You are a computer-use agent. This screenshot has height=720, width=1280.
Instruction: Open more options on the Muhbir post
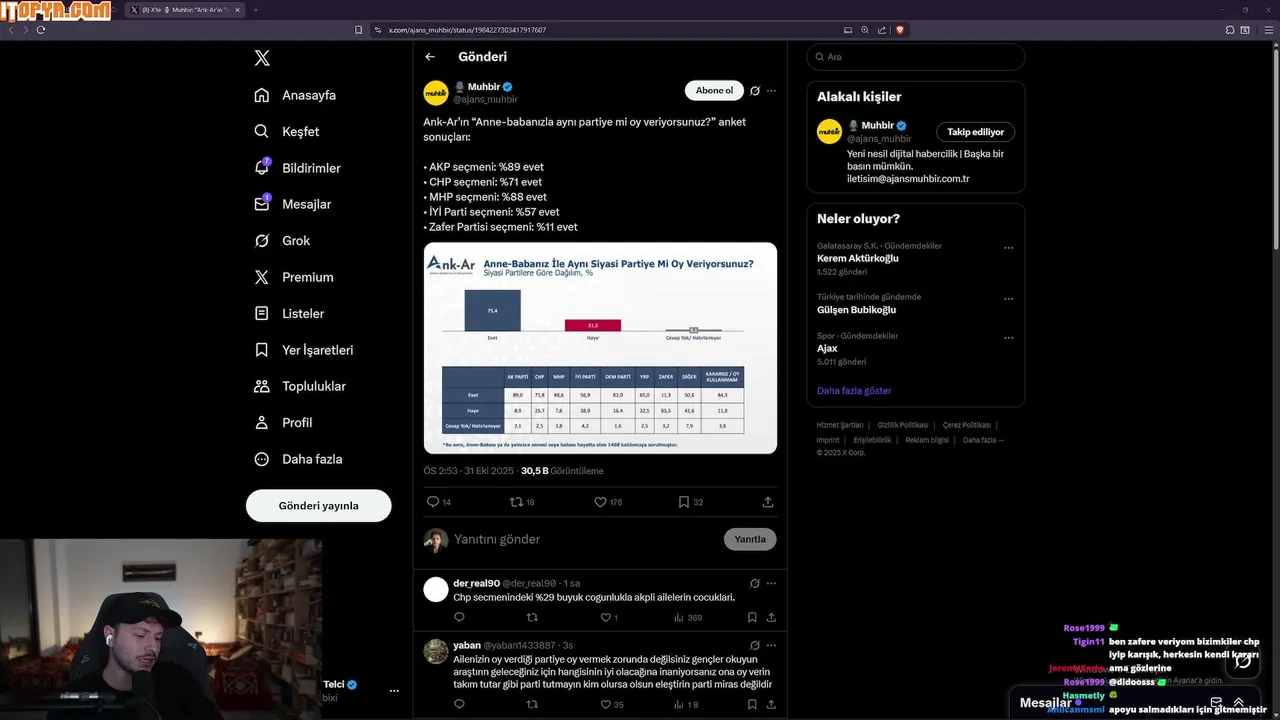(771, 91)
